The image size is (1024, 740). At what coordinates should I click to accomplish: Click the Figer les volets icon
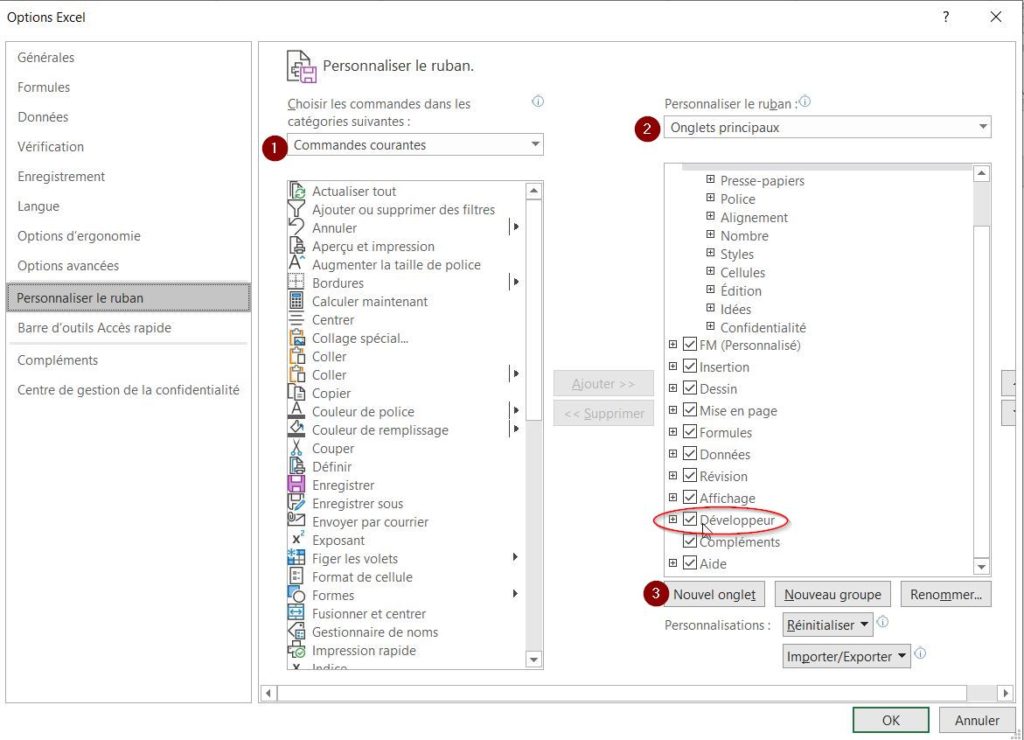click(296, 558)
